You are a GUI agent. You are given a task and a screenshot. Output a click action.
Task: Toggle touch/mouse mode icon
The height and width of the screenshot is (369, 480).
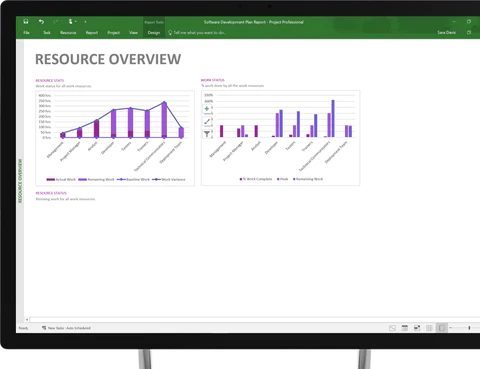tap(70, 22)
